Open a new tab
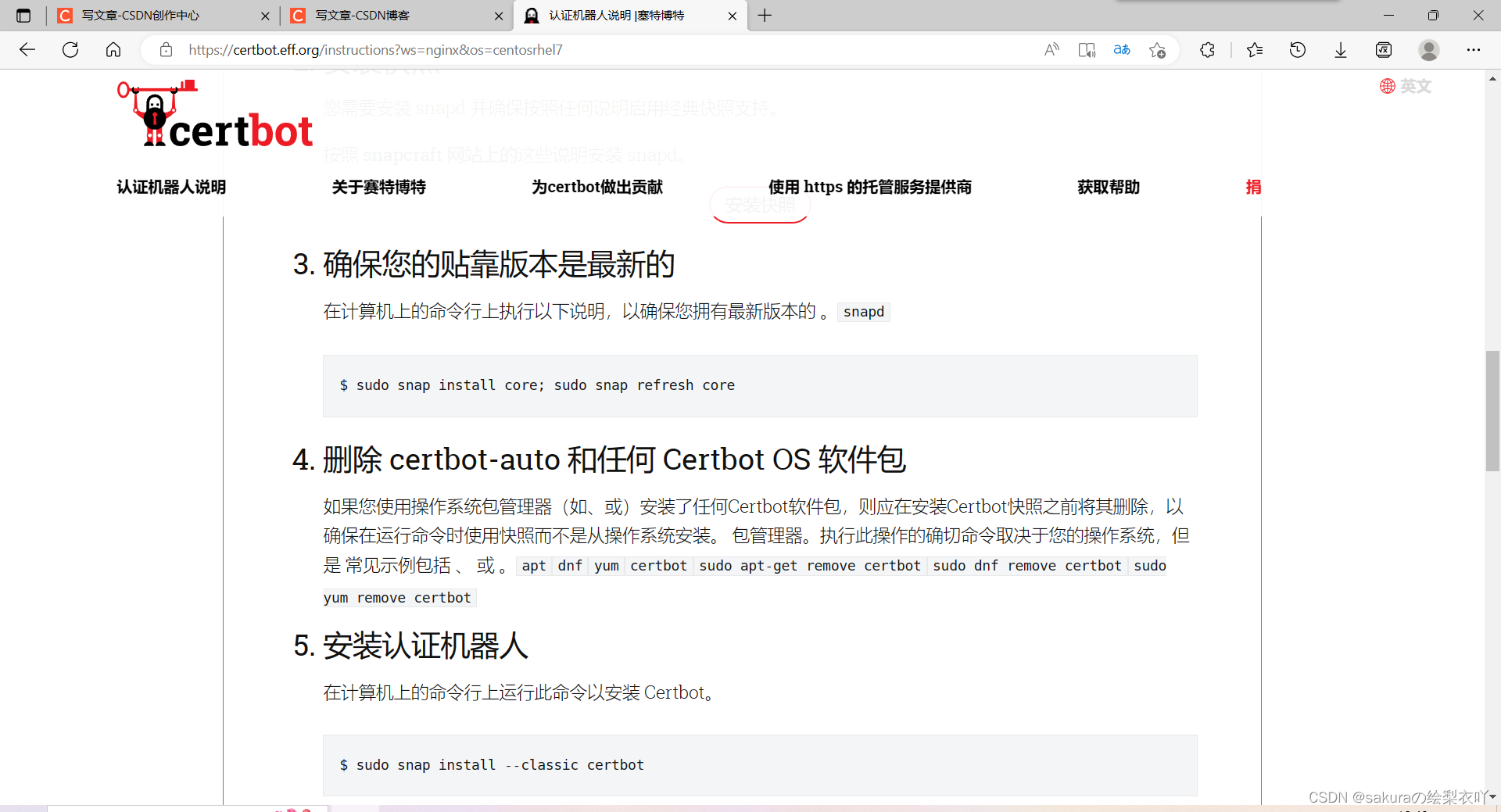 tap(765, 16)
